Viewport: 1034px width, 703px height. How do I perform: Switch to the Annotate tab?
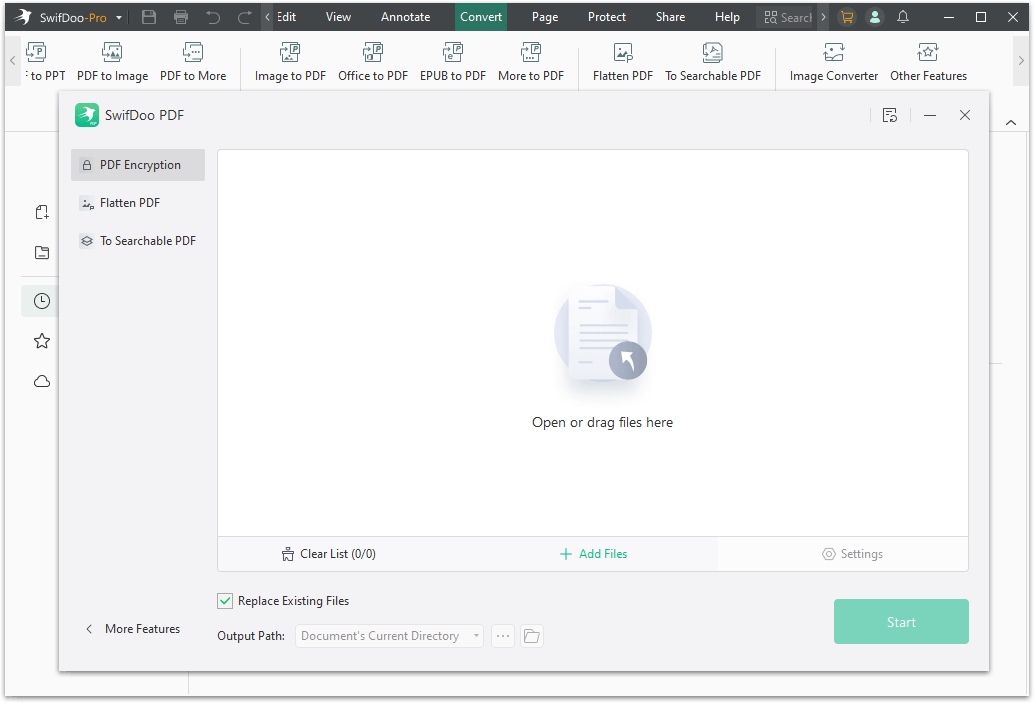[x=405, y=17]
